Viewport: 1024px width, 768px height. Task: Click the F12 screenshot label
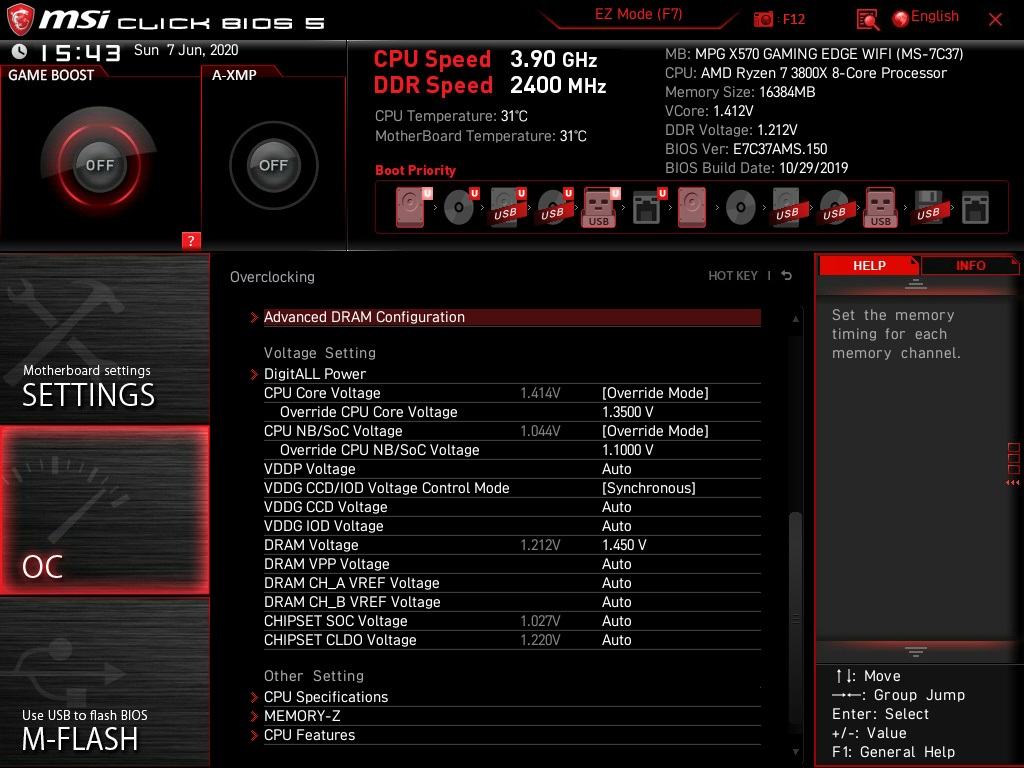click(x=793, y=19)
